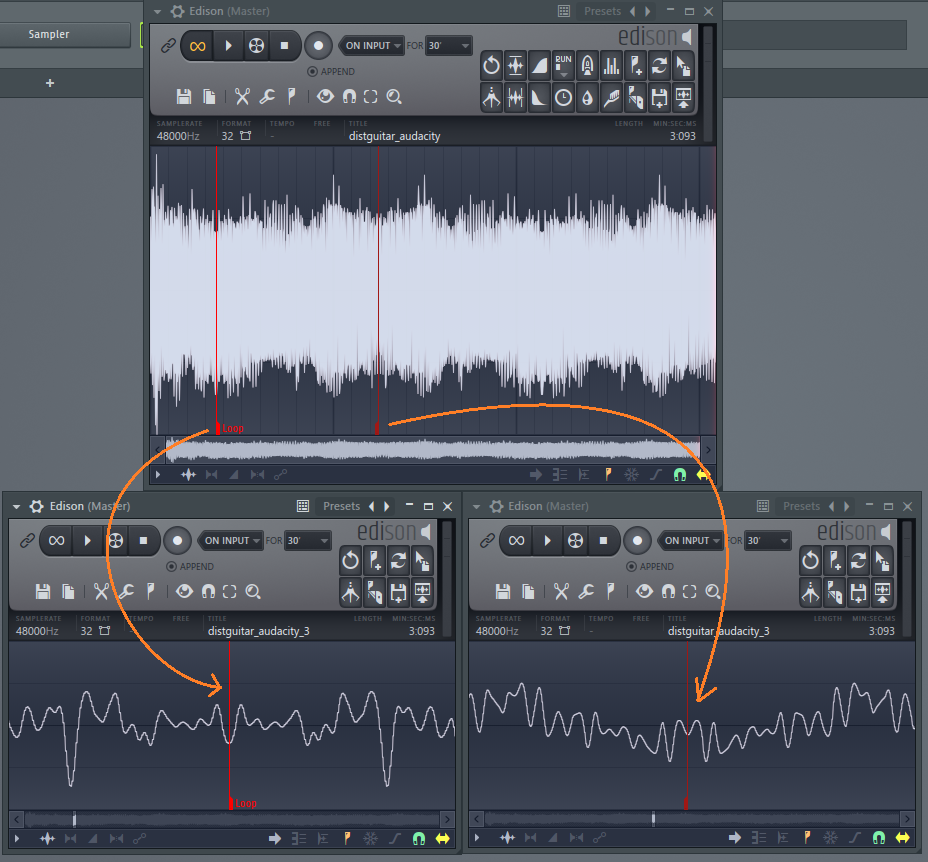Open the ON INPUT dropdown in top Edison
Image resolution: width=928 pixels, height=862 pixels.
[x=372, y=45]
